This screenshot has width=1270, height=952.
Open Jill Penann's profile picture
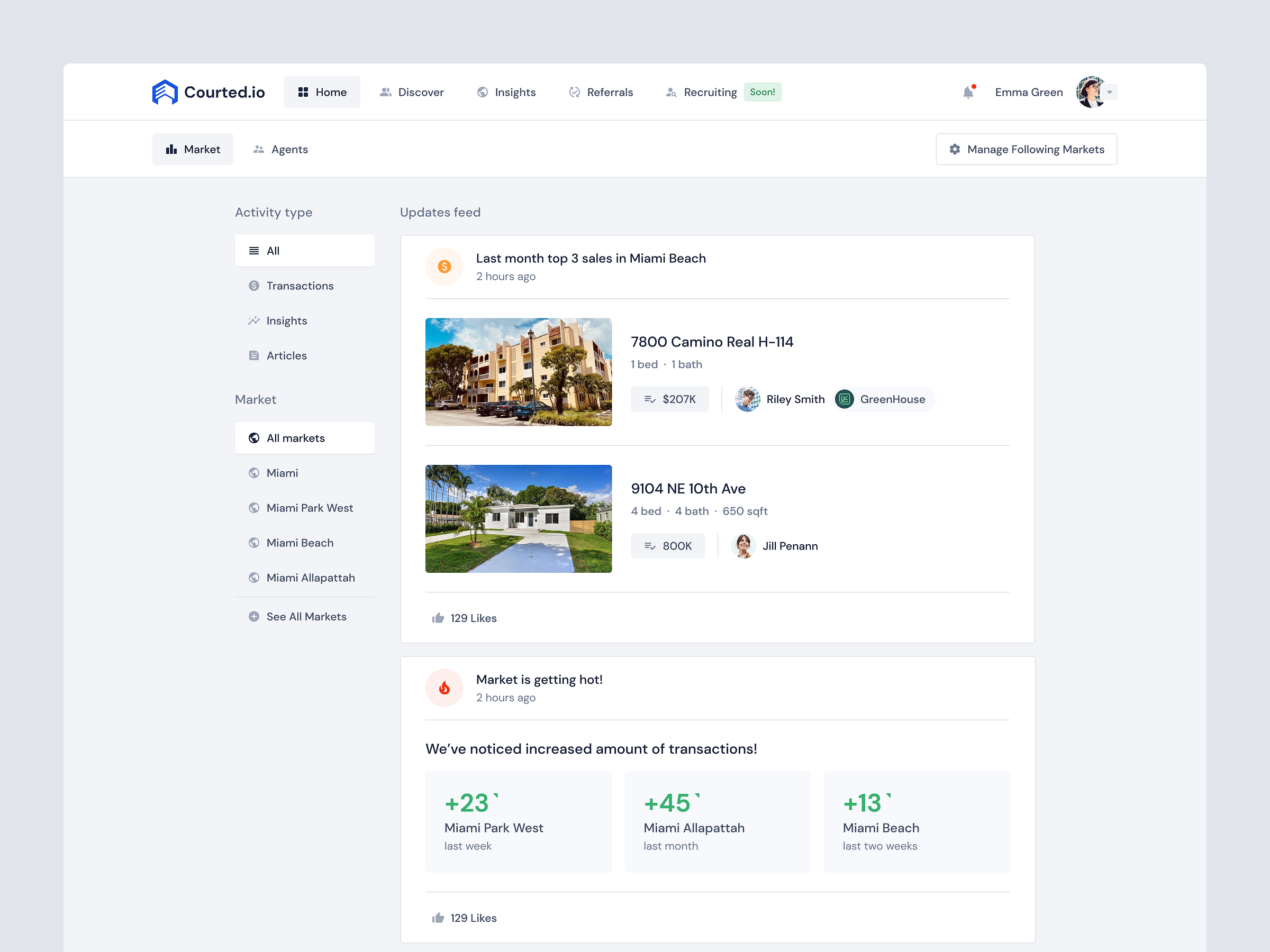(743, 546)
